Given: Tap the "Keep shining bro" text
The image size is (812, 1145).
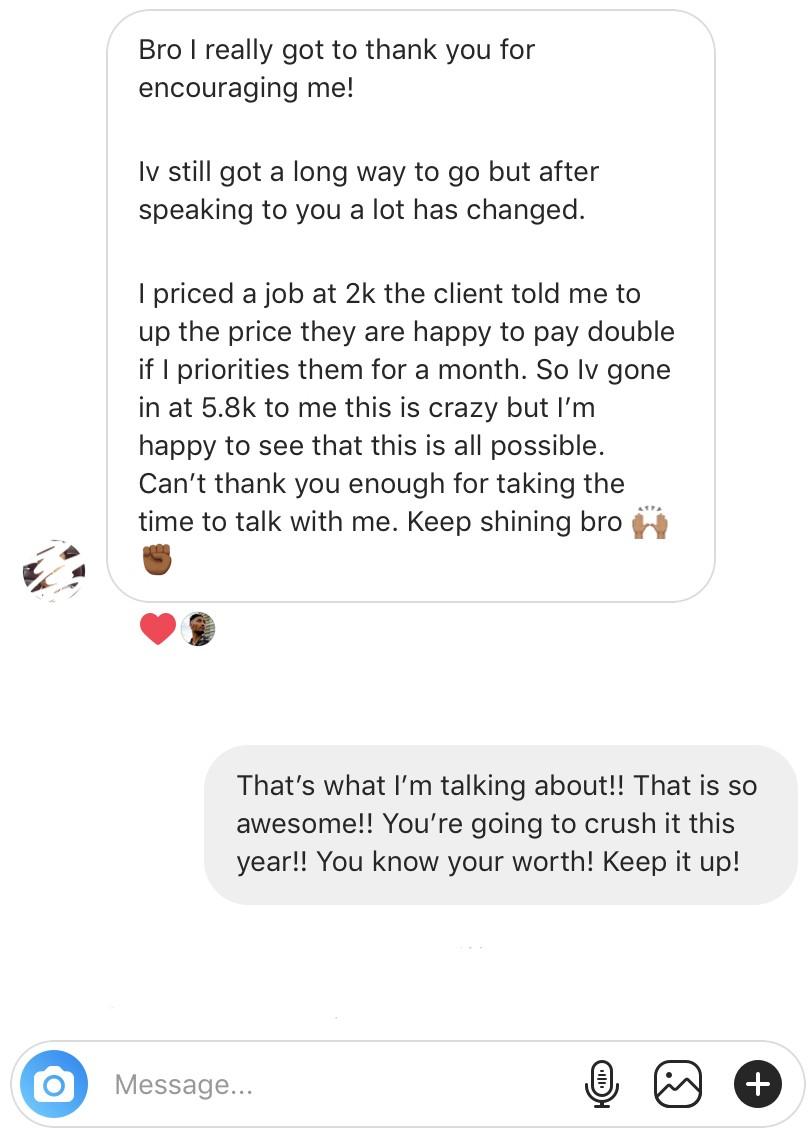Looking at the screenshot, I should click(514, 523).
